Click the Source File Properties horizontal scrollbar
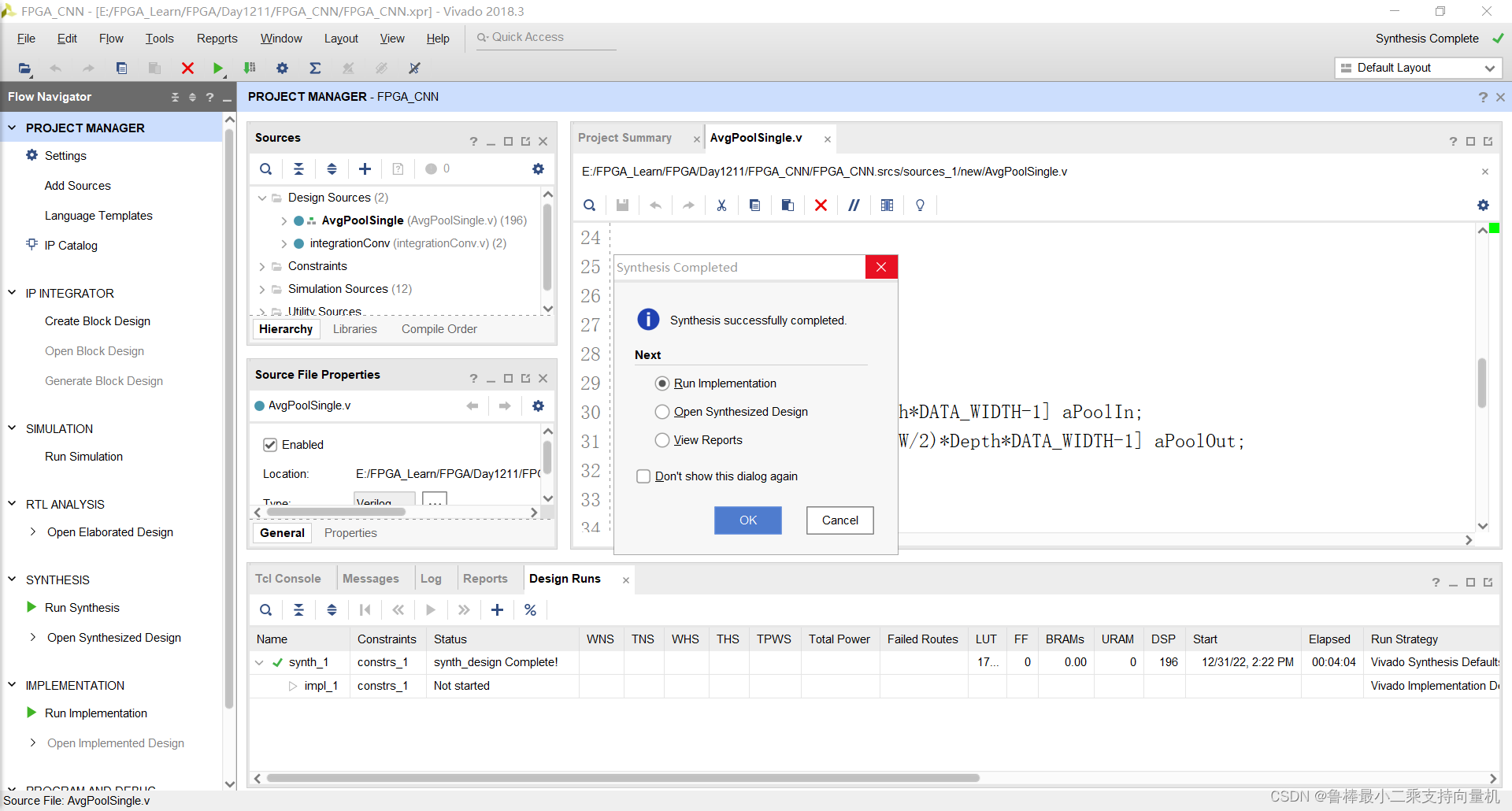The image size is (1512, 811). click(336, 513)
